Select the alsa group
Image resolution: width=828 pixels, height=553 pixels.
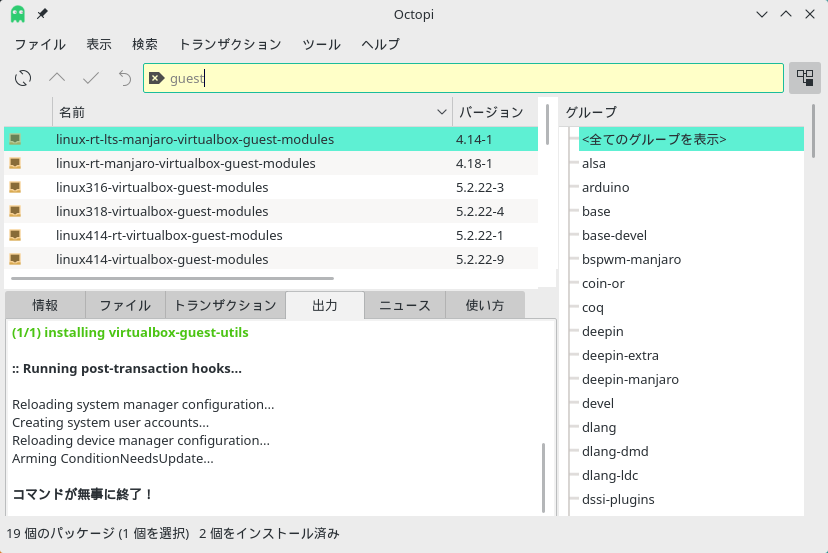click(594, 163)
